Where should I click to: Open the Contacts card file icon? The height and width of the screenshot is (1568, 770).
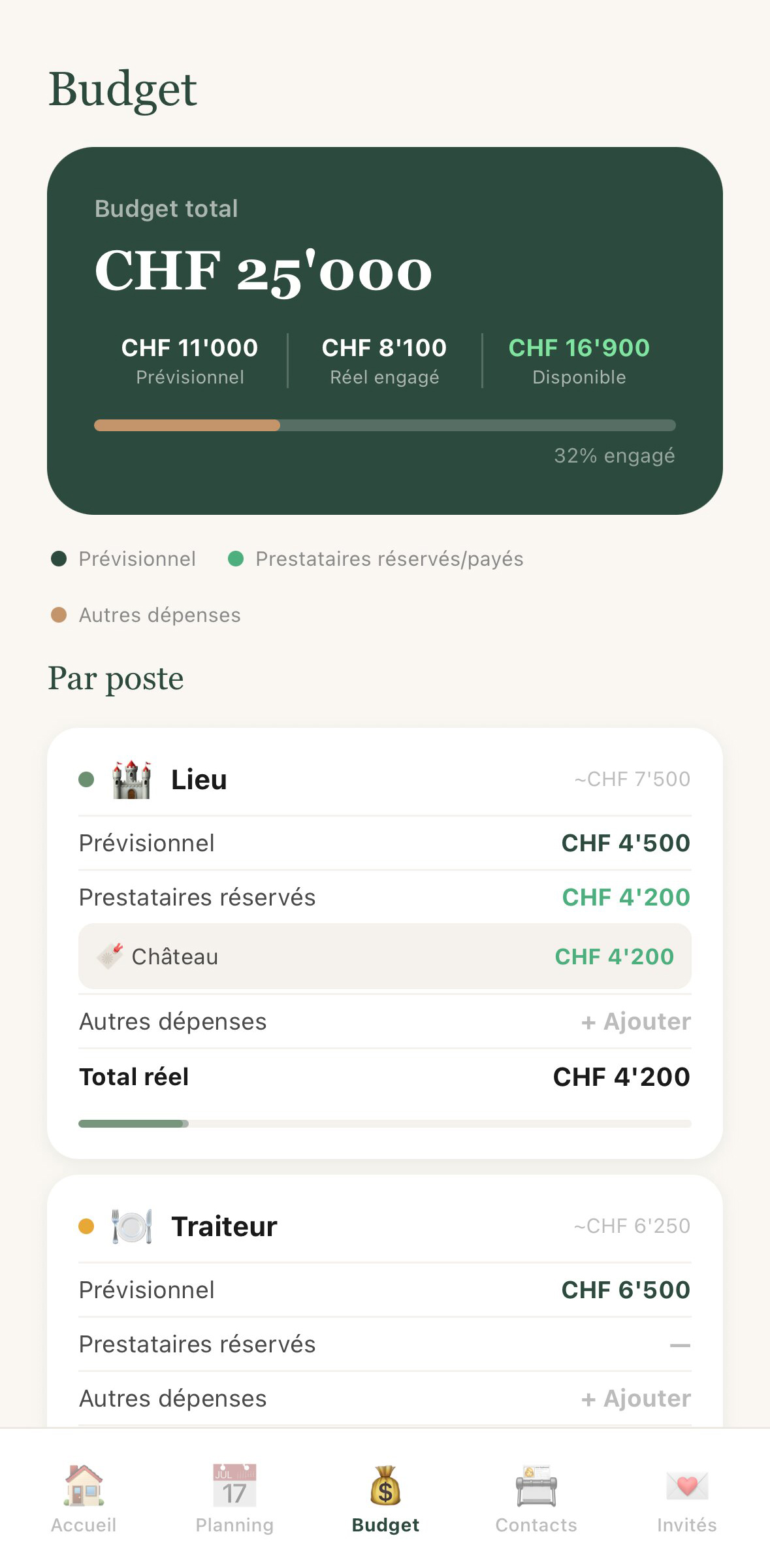[536, 1485]
